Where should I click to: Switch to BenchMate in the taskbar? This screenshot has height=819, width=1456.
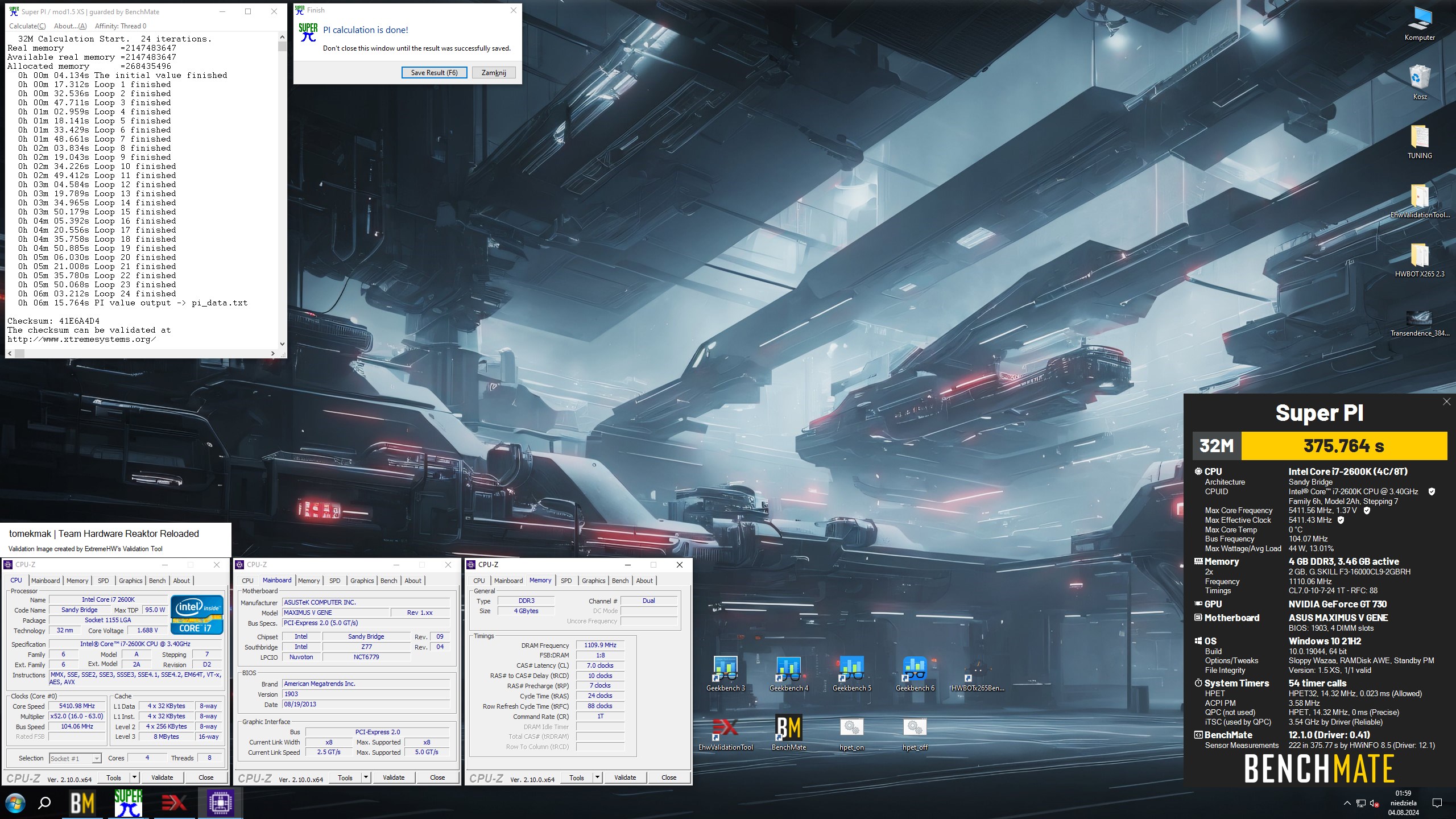click(x=82, y=803)
